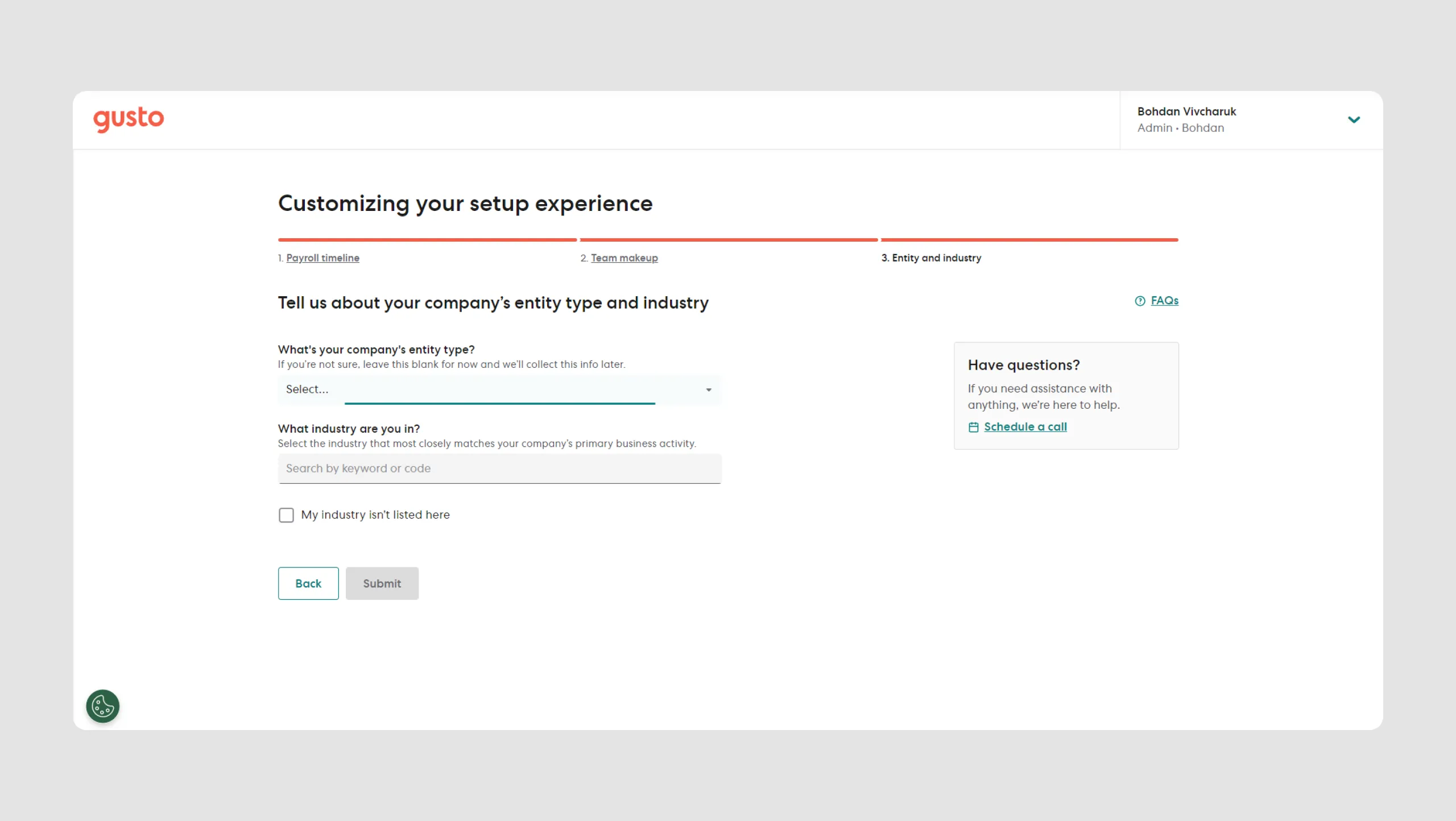Click the Bohdan Vivcharuk account name
Screen dimensions: 1456x821
1187,111
